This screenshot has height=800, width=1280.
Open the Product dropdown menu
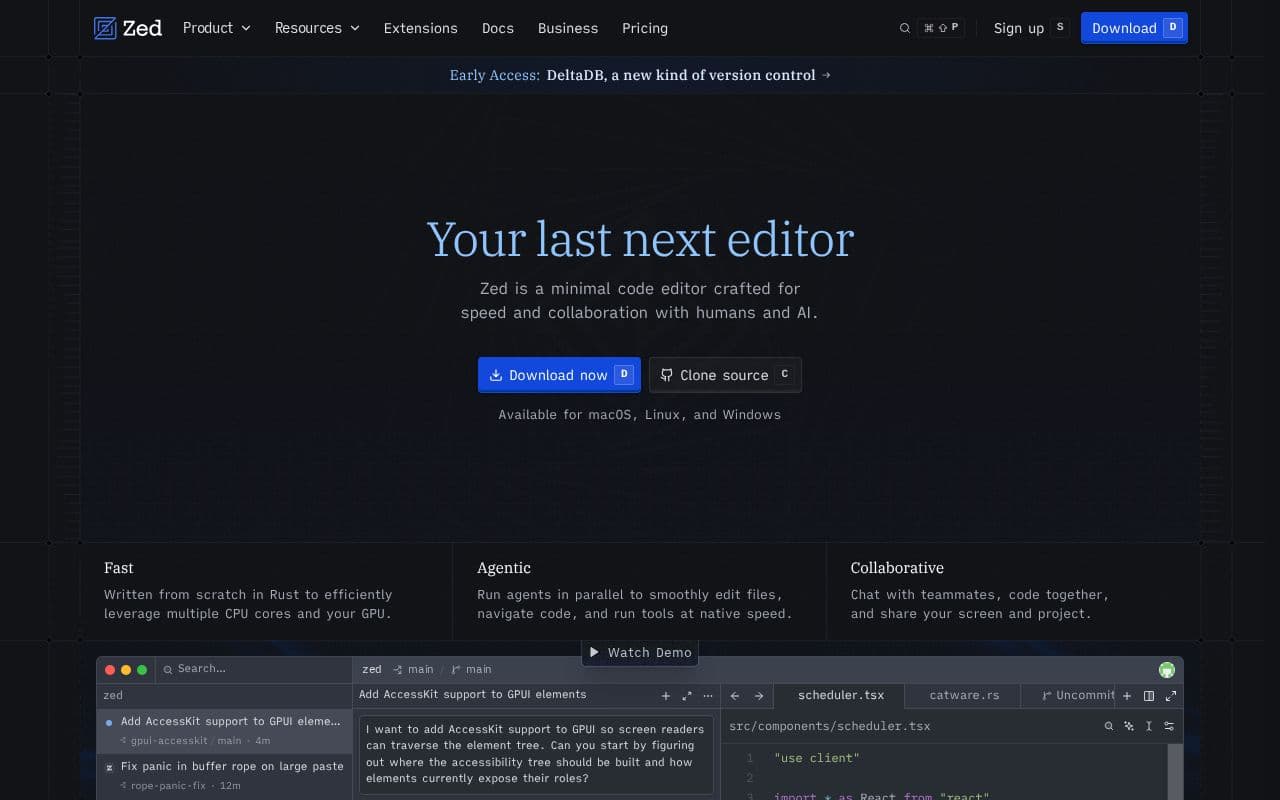pyautogui.click(x=216, y=28)
